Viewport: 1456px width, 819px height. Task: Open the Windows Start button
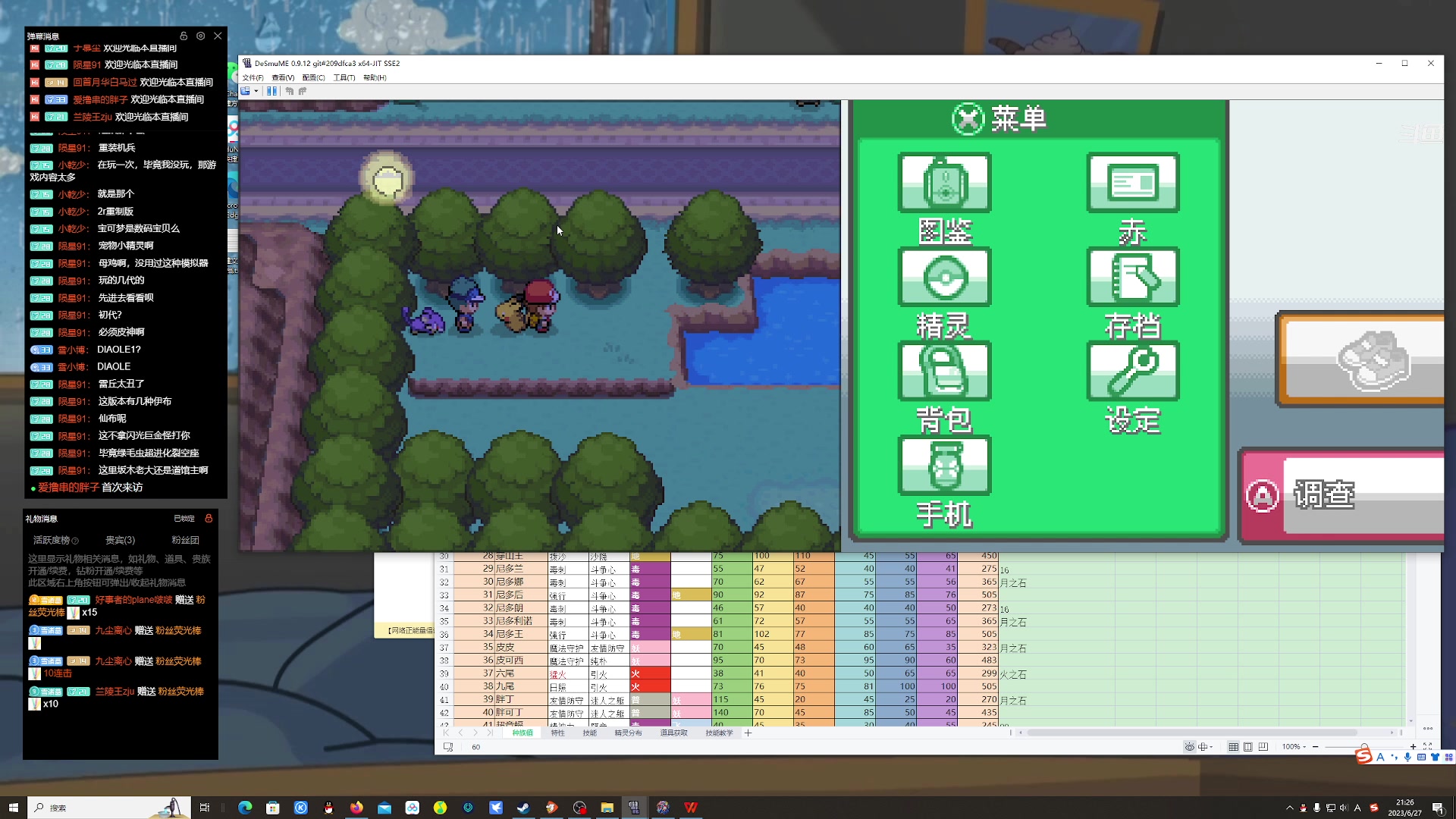13,808
